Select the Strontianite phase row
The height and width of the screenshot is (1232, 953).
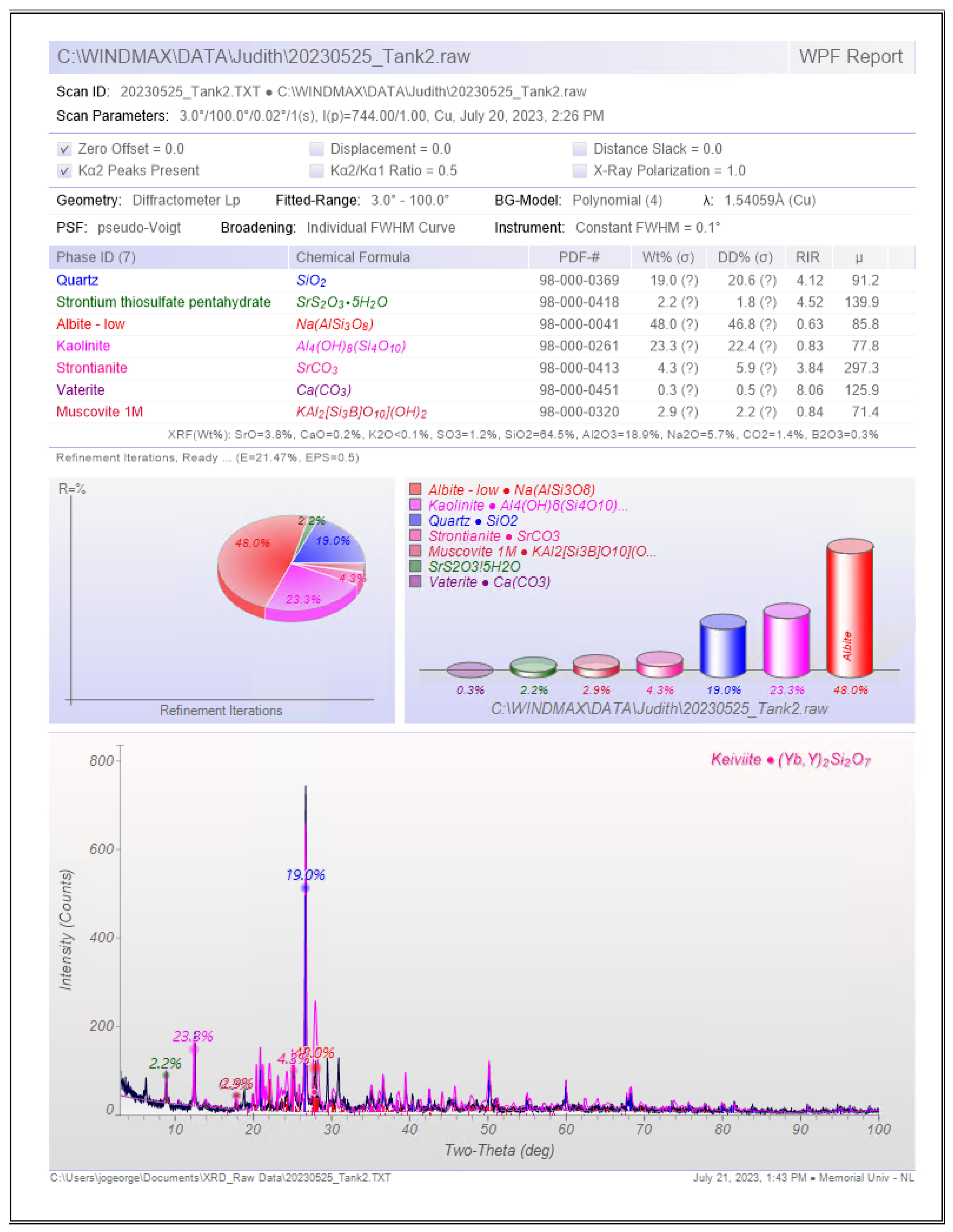[91, 368]
